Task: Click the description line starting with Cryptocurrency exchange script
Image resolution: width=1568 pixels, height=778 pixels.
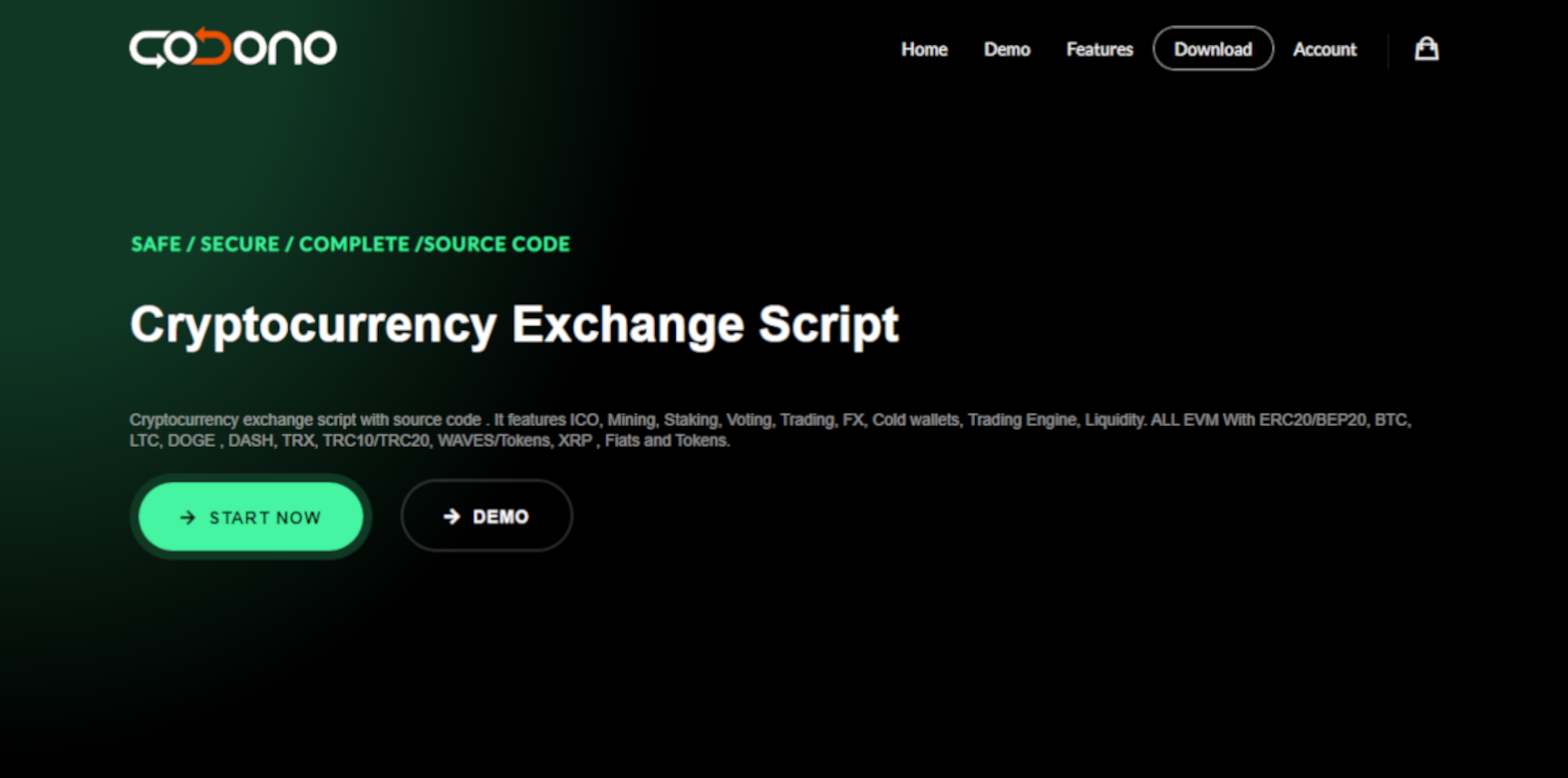Action: 770,420
